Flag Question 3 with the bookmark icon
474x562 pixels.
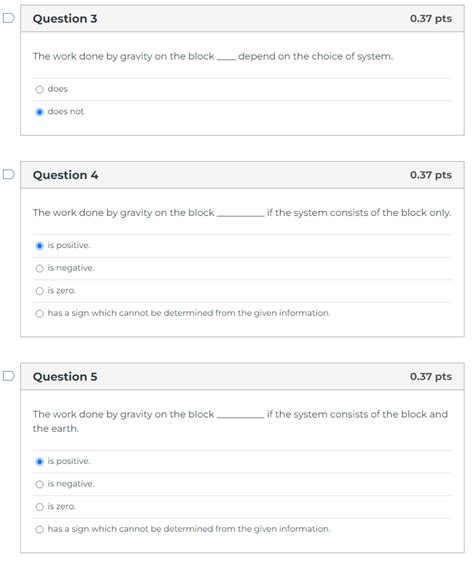coord(9,18)
